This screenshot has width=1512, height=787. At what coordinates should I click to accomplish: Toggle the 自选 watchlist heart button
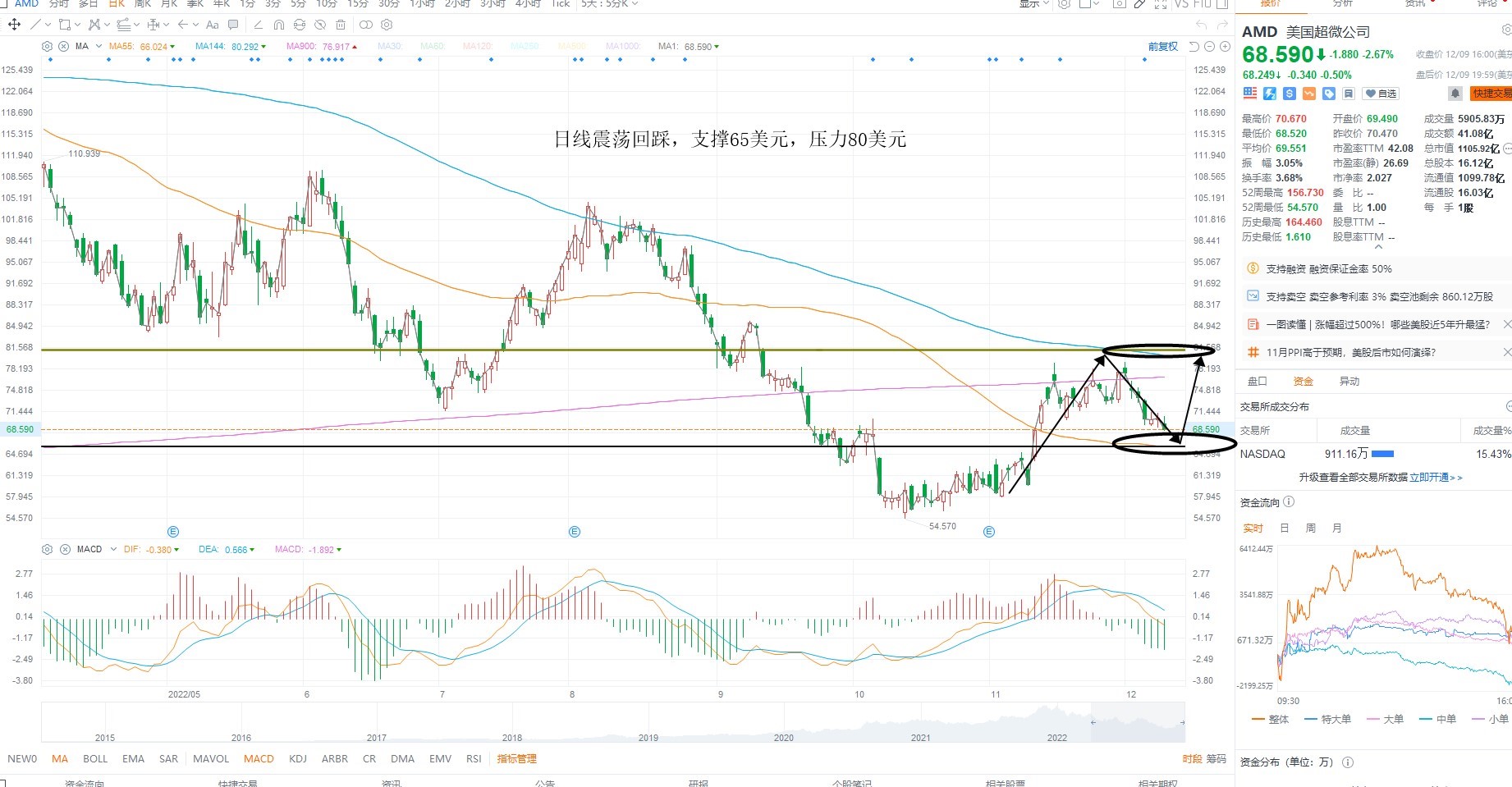click(1381, 93)
